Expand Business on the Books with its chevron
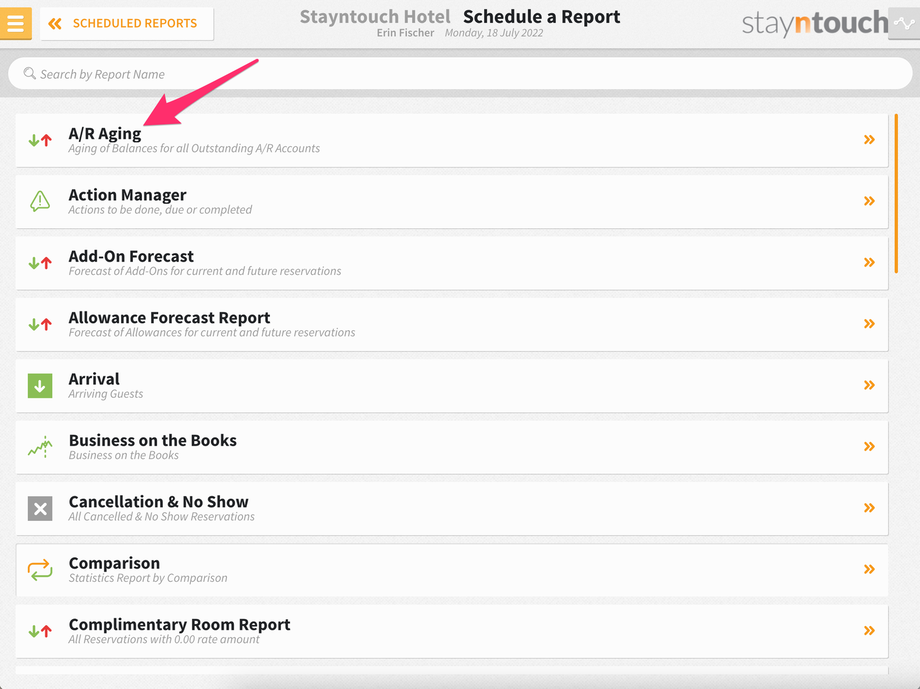This screenshot has height=689, width=920. click(x=869, y=447)
